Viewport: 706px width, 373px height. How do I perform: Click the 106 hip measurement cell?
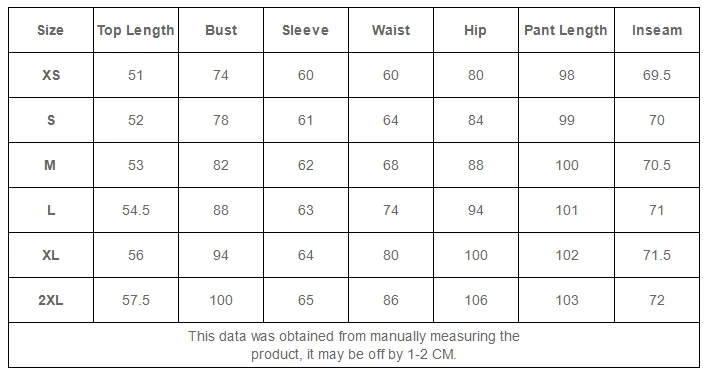pos(475,300)
